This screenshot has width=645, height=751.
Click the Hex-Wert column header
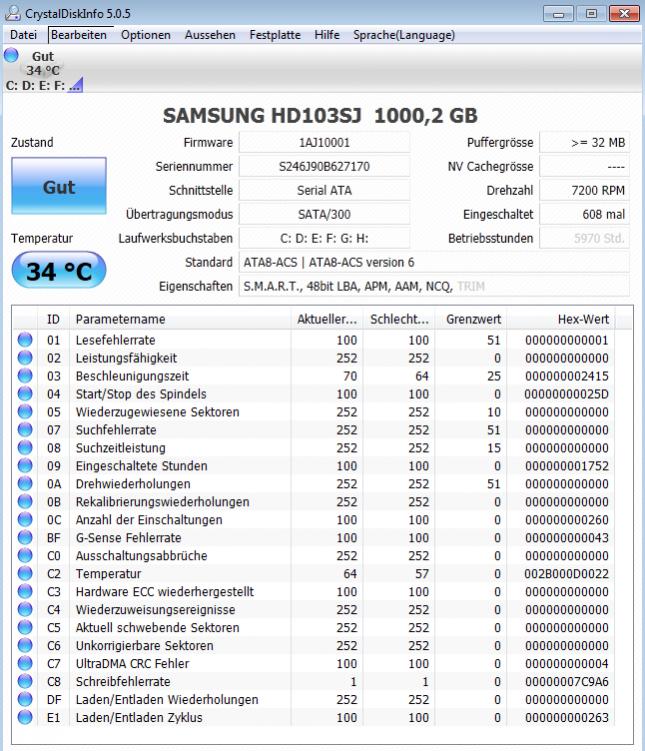coord(561,319)
